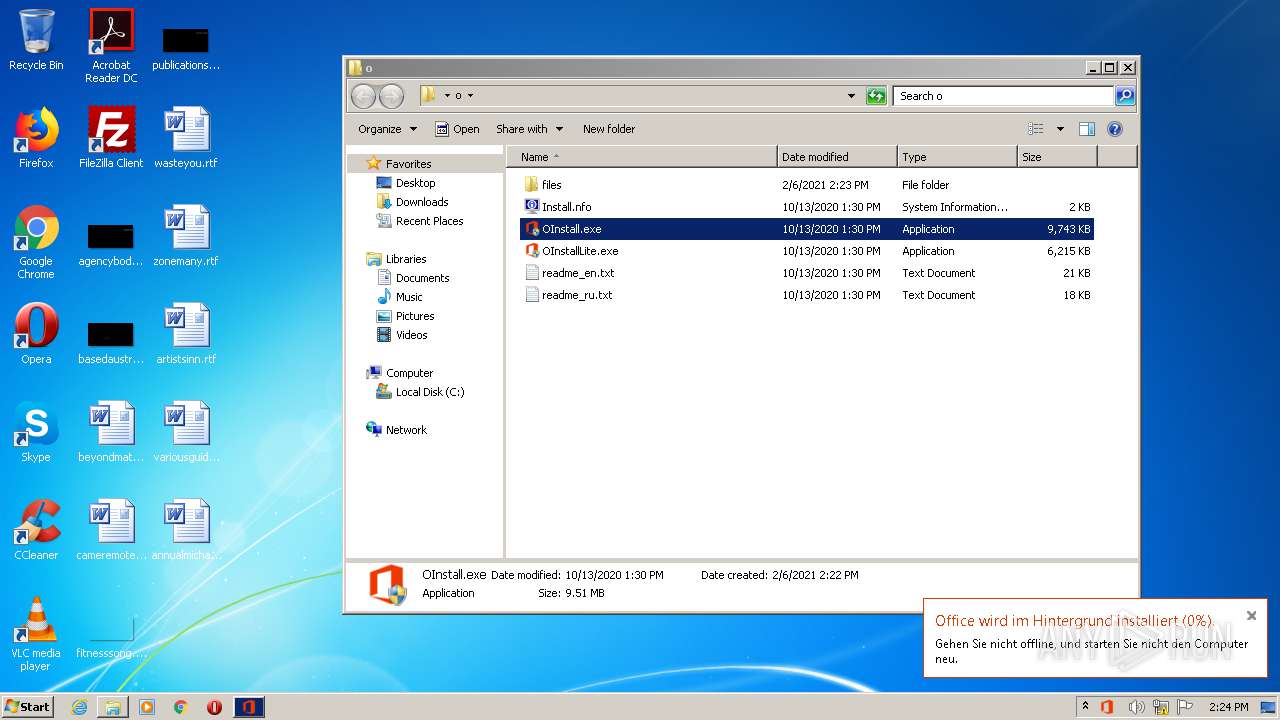Screen dimensions: 1280x720
Task: Open VLC media player shortcut
Action: (36, 634)
